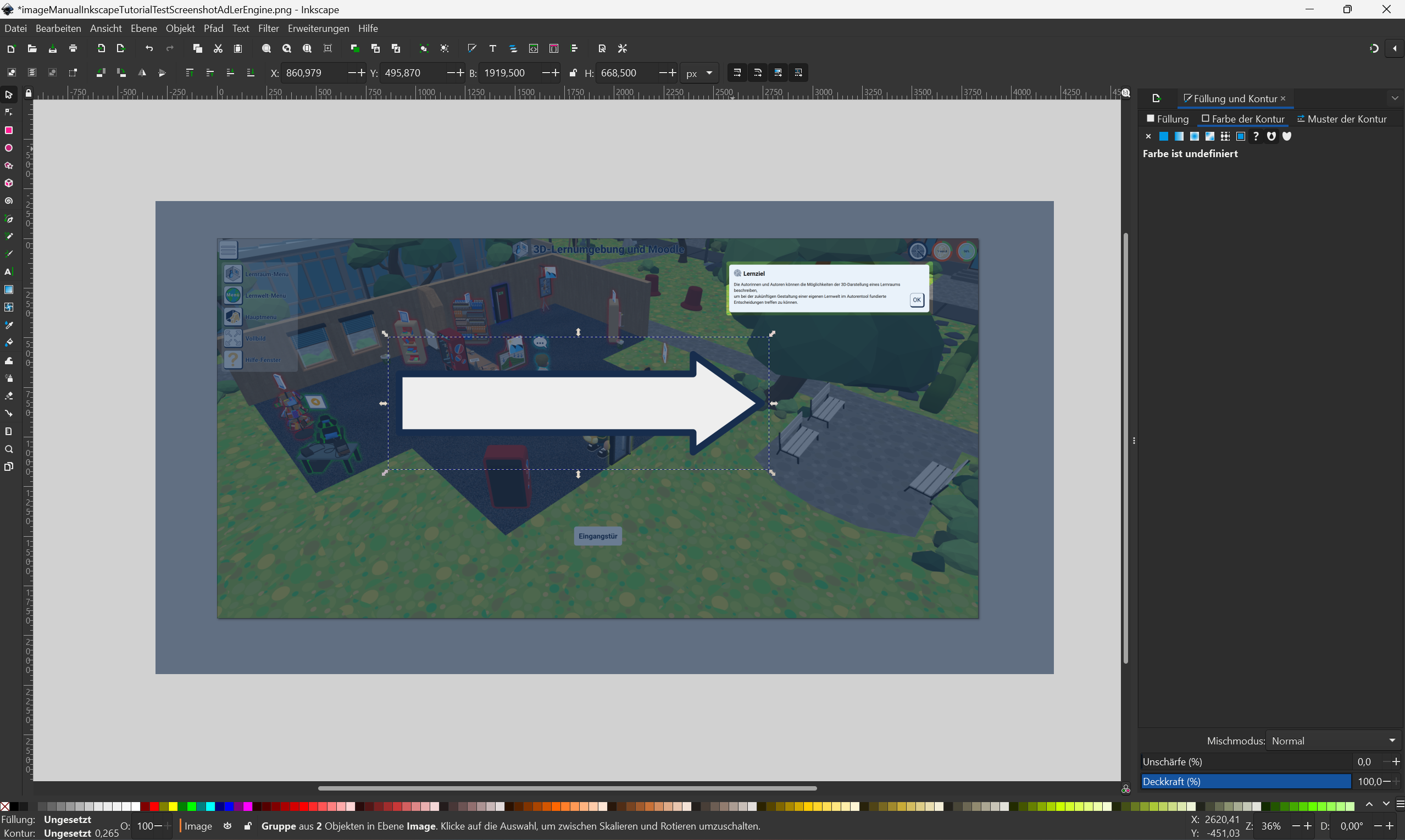Select the Spiral tool
Viewport: 1405px width, 840px height.
coord(8,201)
